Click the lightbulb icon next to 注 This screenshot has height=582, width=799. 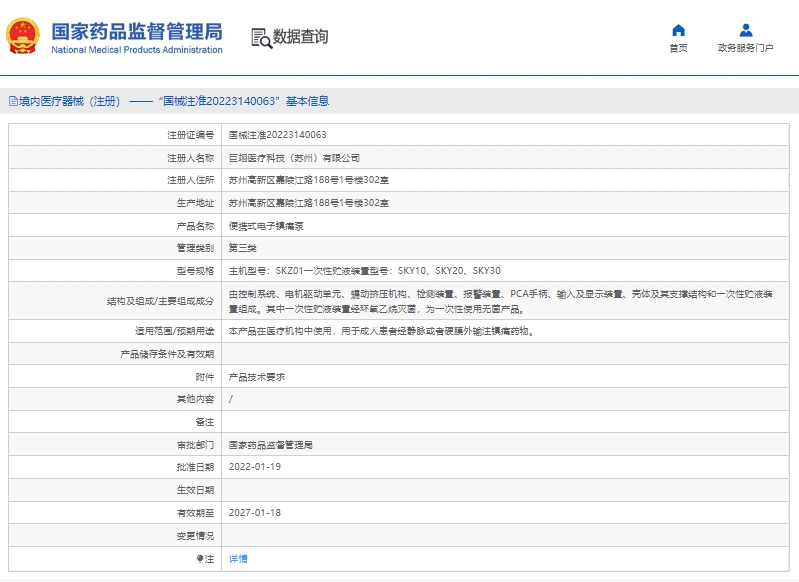pos(200,559)
